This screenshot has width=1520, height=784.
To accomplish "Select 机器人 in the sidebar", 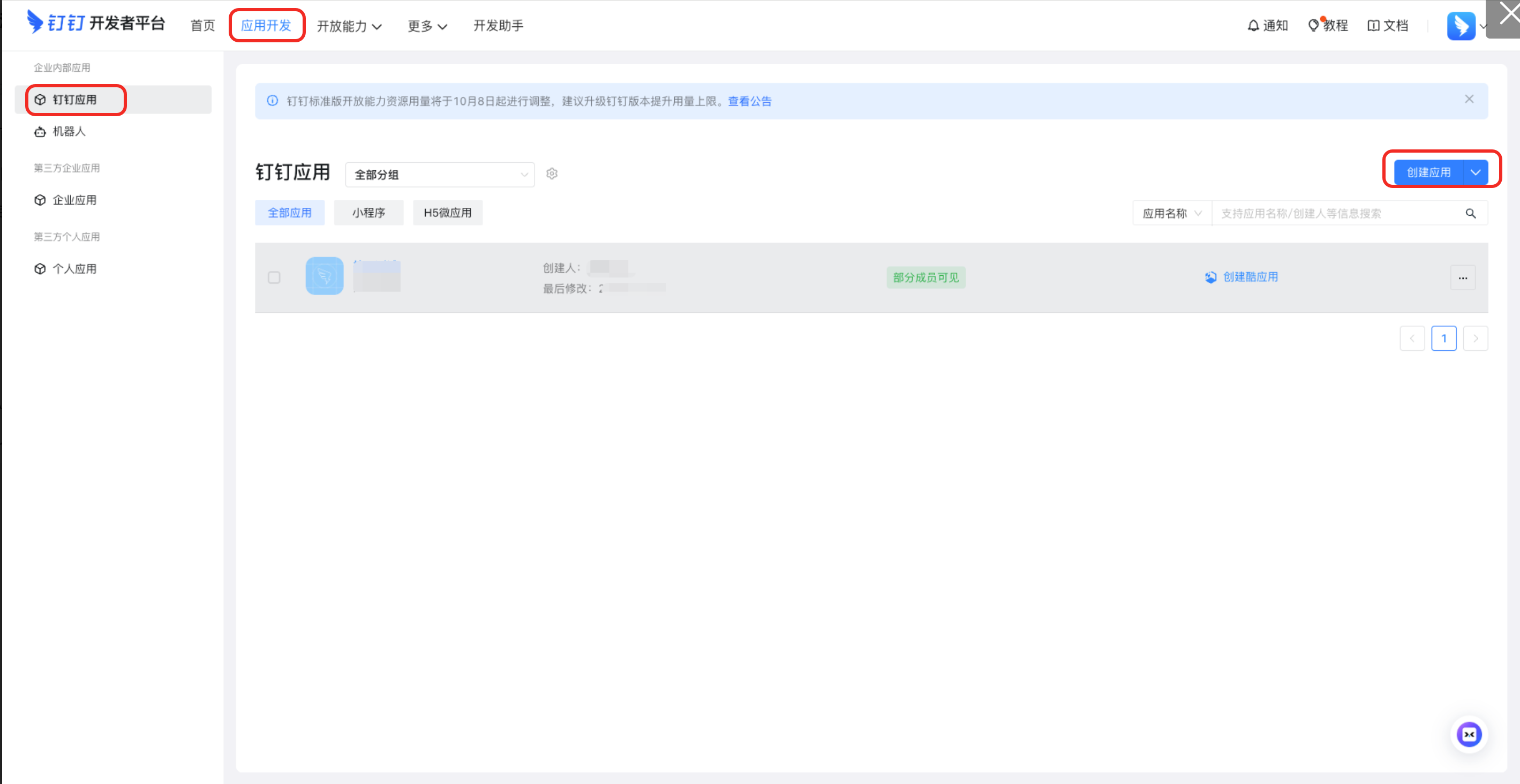I will [69, 132].
